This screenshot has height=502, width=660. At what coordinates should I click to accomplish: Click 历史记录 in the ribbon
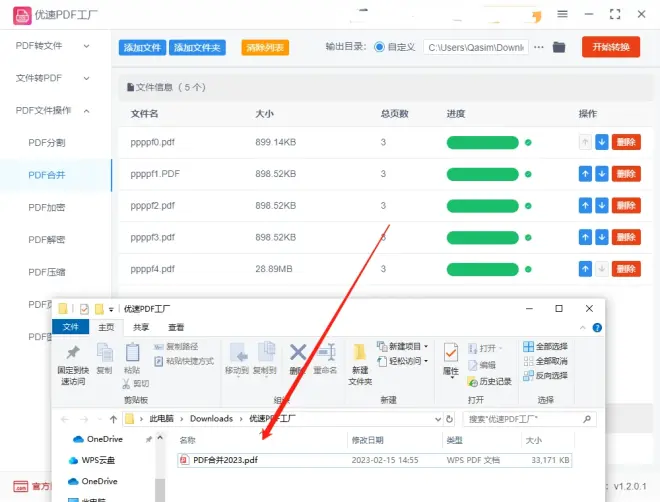point(490,381)
